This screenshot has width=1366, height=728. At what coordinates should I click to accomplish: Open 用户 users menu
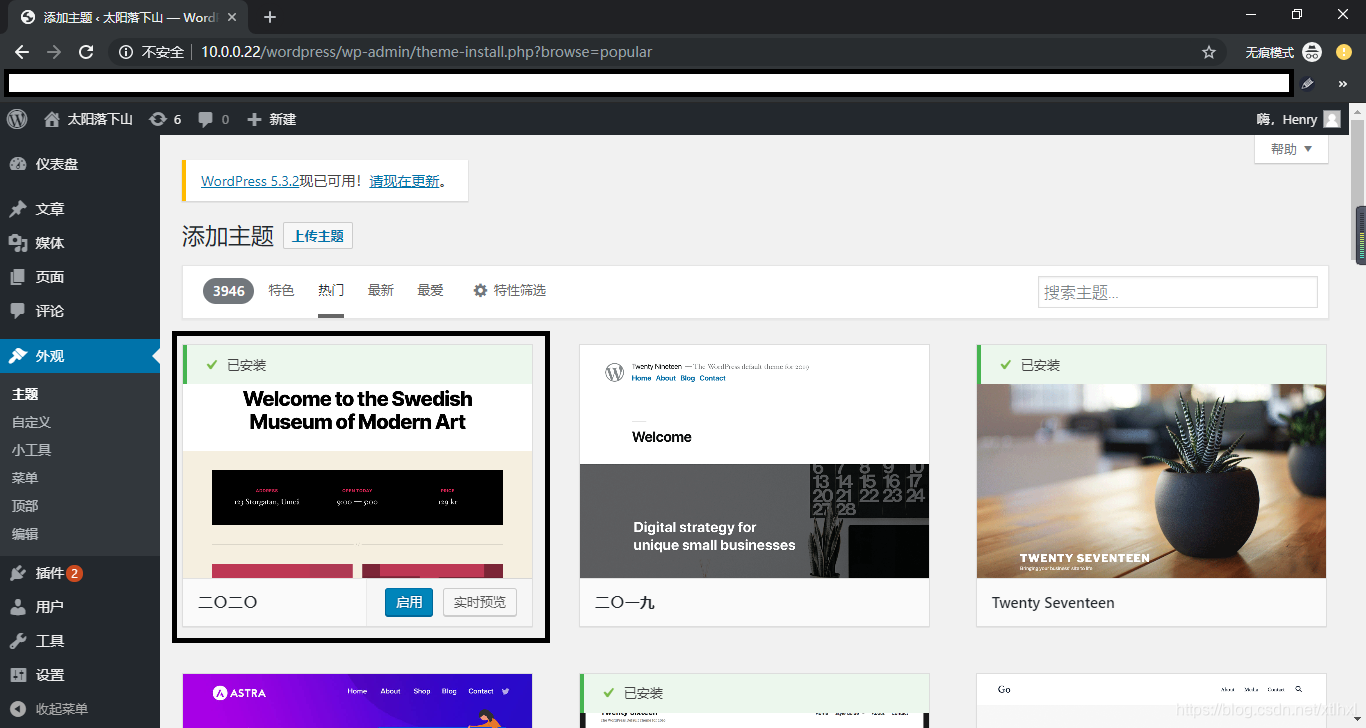click(x=80, y=607)
